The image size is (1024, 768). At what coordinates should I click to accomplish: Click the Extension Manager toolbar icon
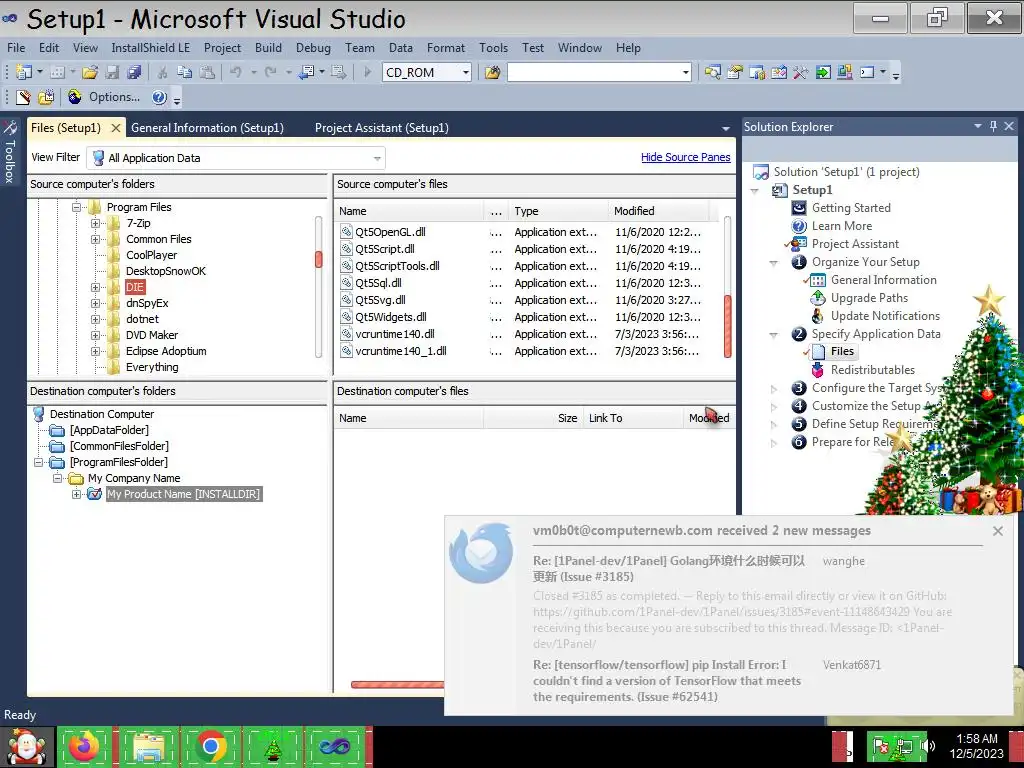844,72
